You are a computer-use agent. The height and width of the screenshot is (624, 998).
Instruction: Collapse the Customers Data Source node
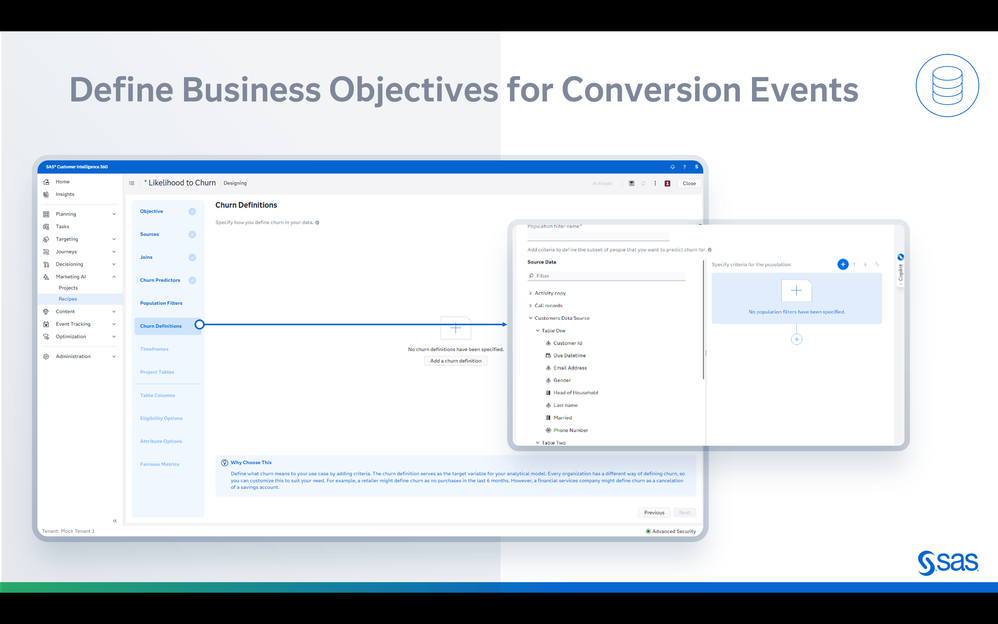530,318
